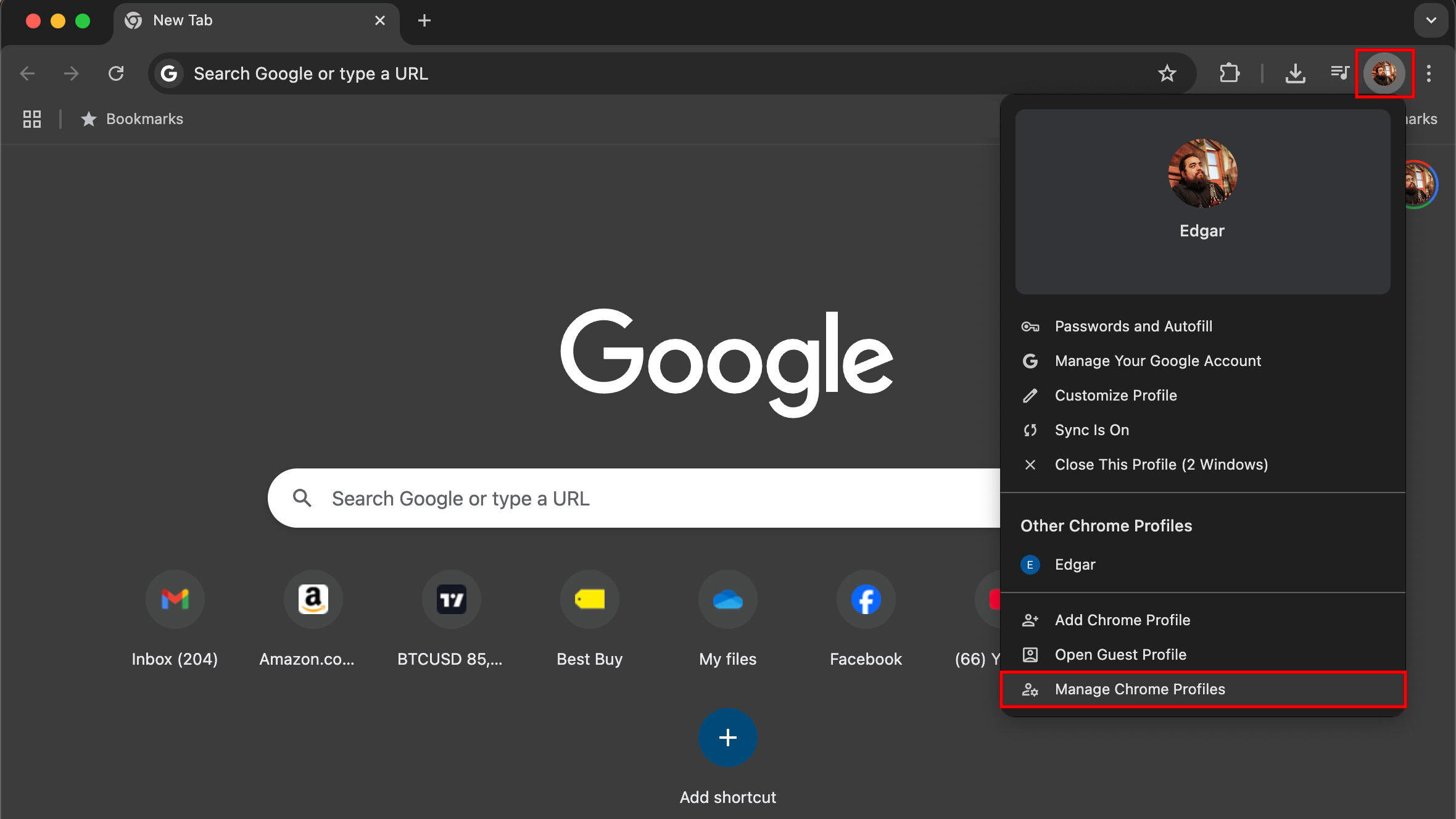Open a new tab with plus button

pyautogui.click(x=424, y=20)
